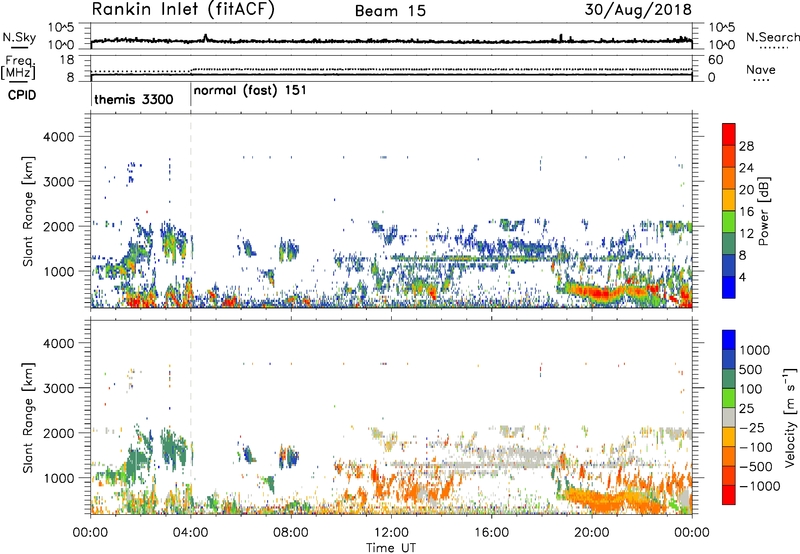Click the 4000 tick of the velocity panel
The image size is (800, 554).
click(58, 343)
